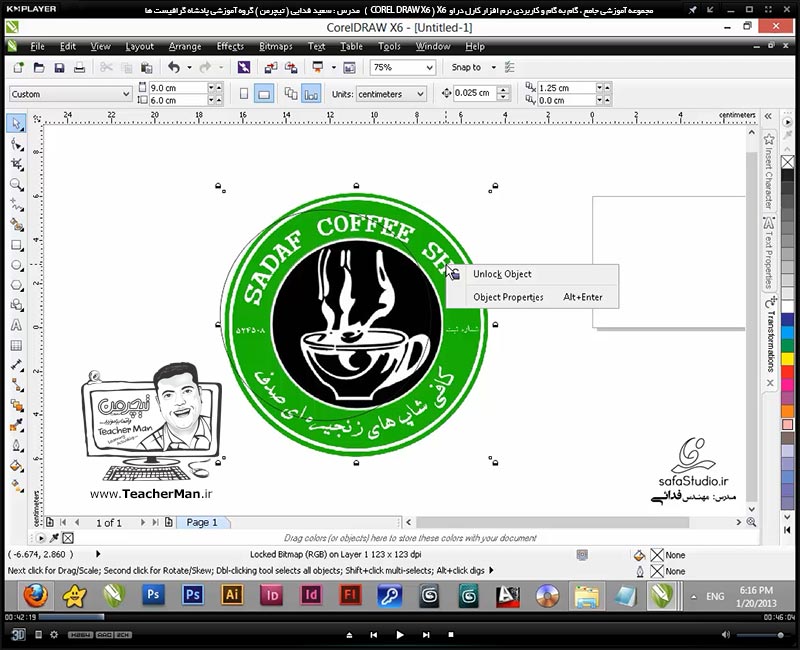Screen dimensions: 800x650
Task: Click the duplicate distance 1.25 cm field
Action: [x=566, y=88]
